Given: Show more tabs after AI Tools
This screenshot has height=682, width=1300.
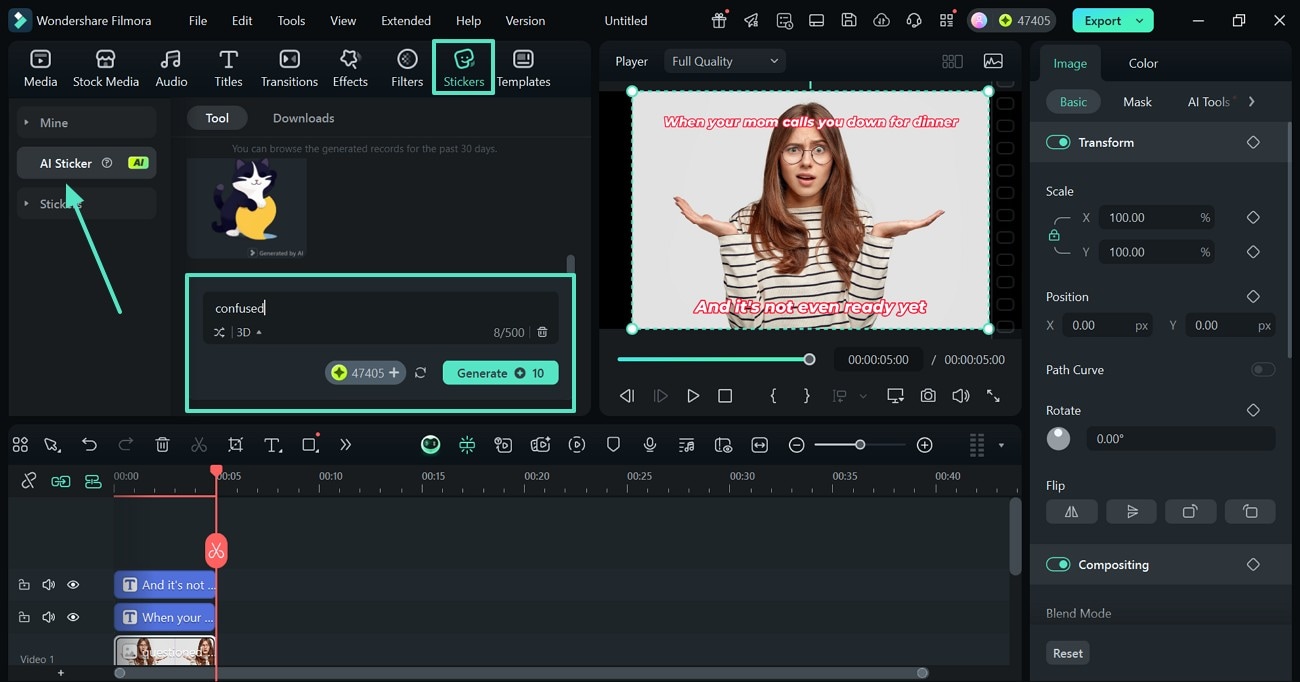Looking at the screenshot, I should [x=1251, y=101].
